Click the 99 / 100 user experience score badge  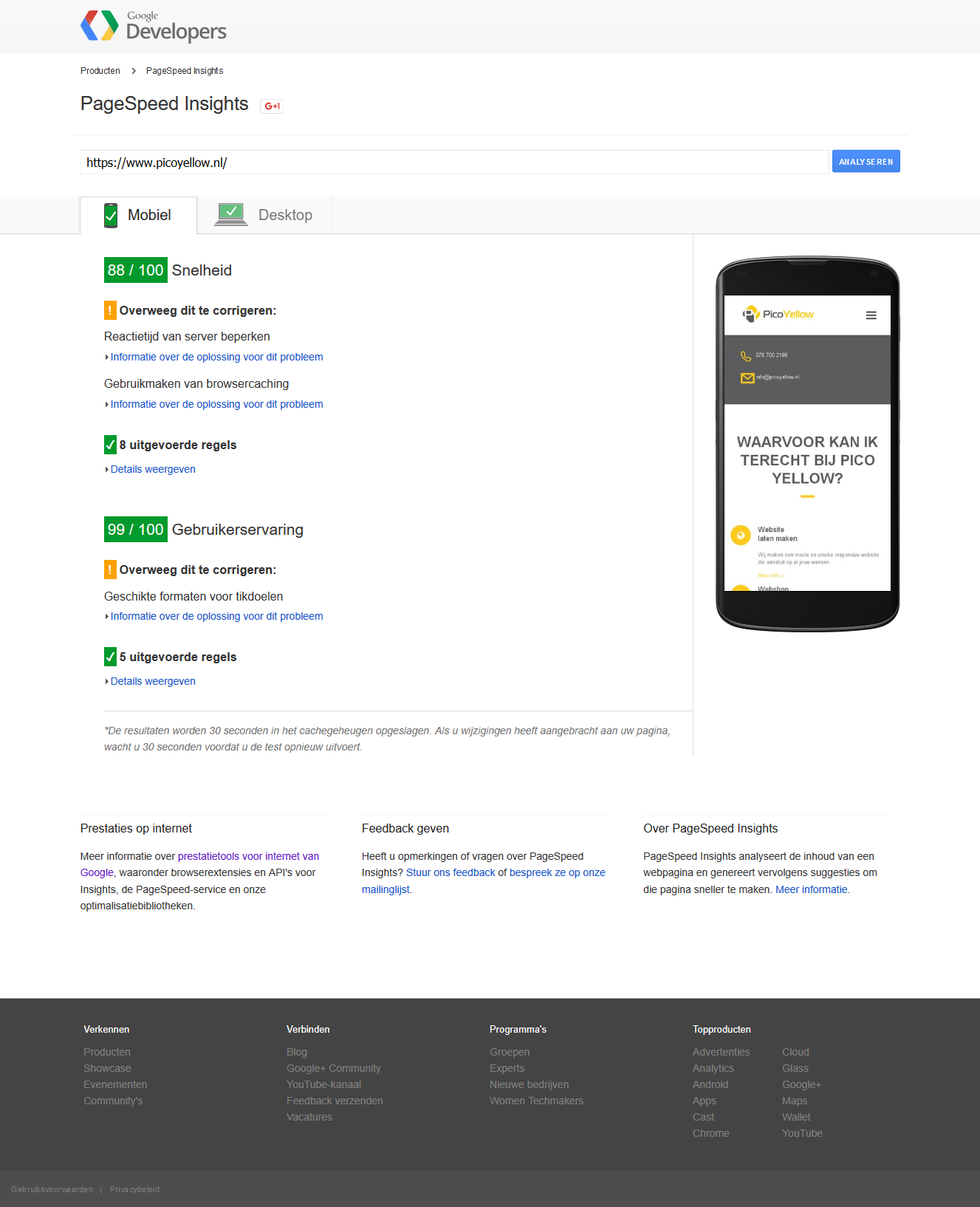(136, 530)
